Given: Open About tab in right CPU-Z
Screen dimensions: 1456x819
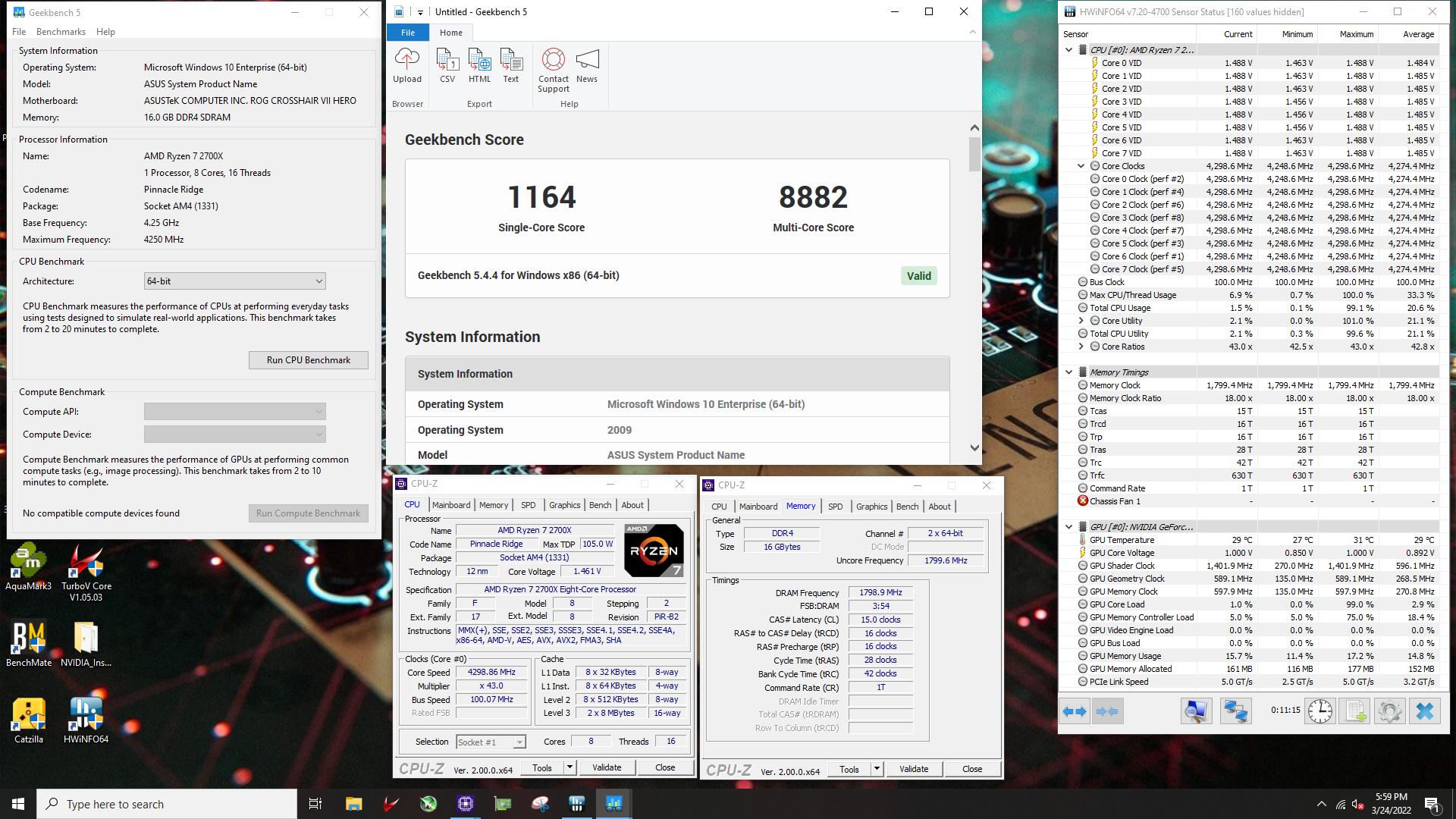Looking at the screenshot, I should 940,507.
